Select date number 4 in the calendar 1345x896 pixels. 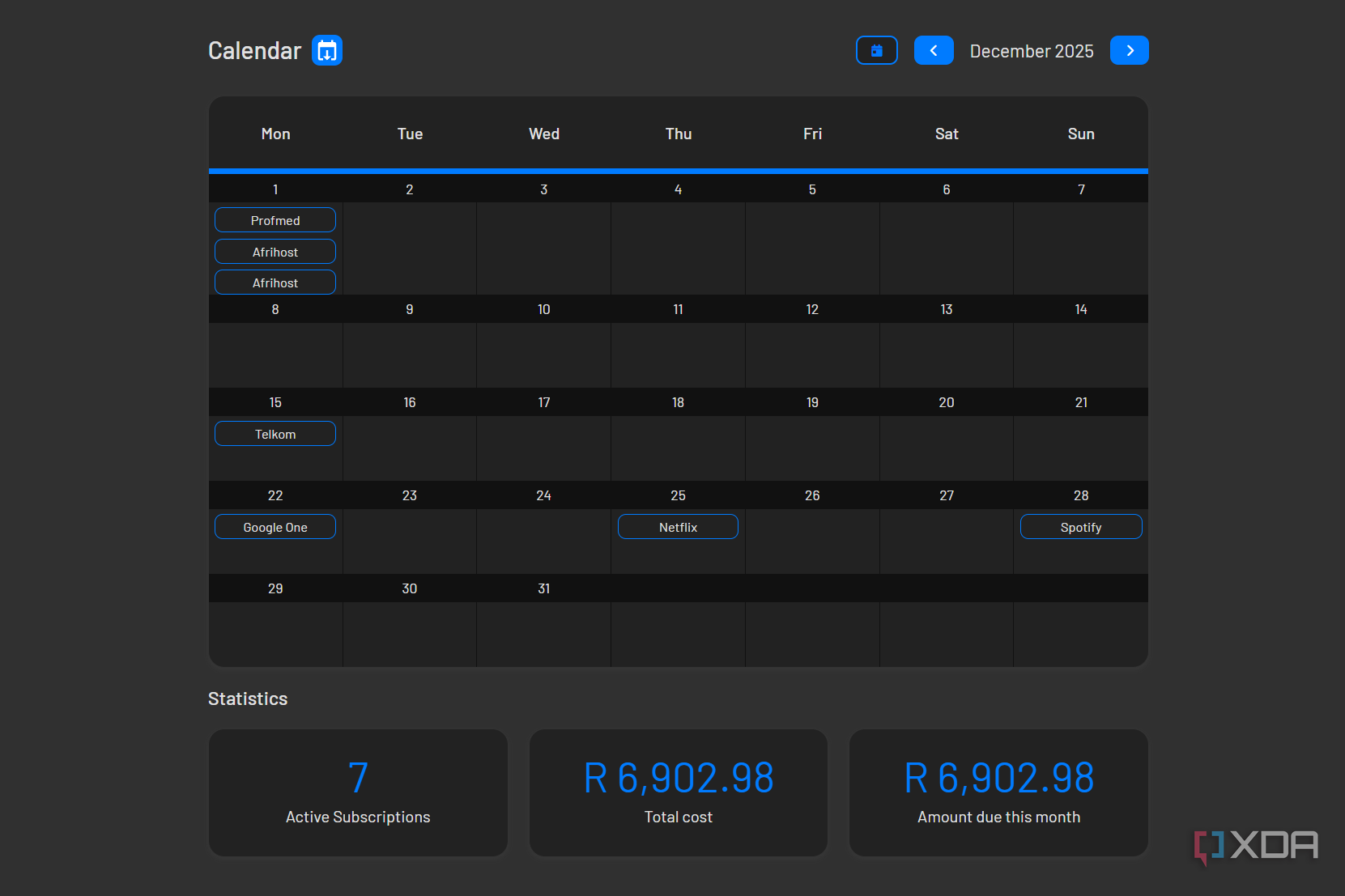pos(679,189)
